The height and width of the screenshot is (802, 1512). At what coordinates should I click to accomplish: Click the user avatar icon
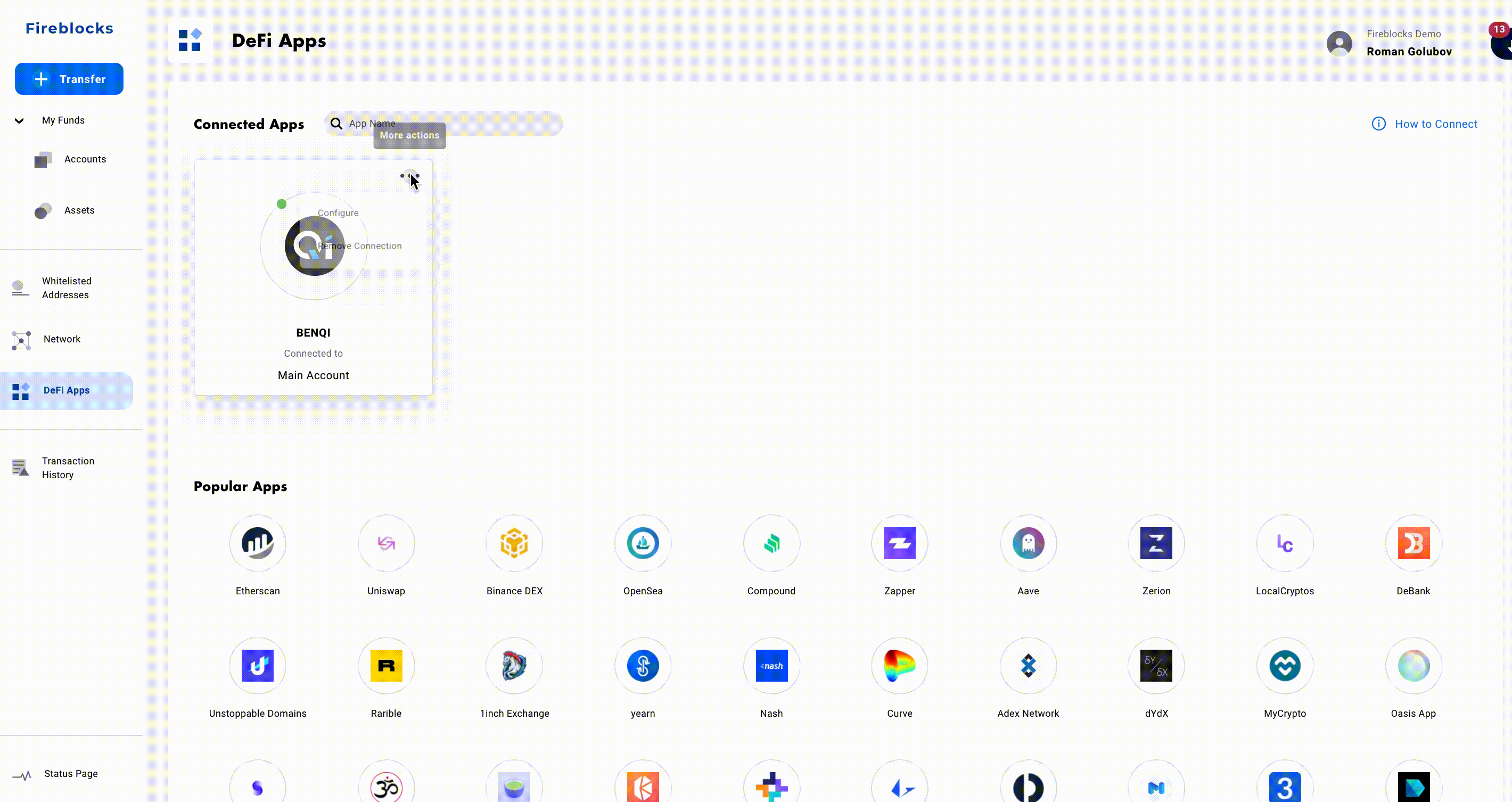coord(1340,44)
